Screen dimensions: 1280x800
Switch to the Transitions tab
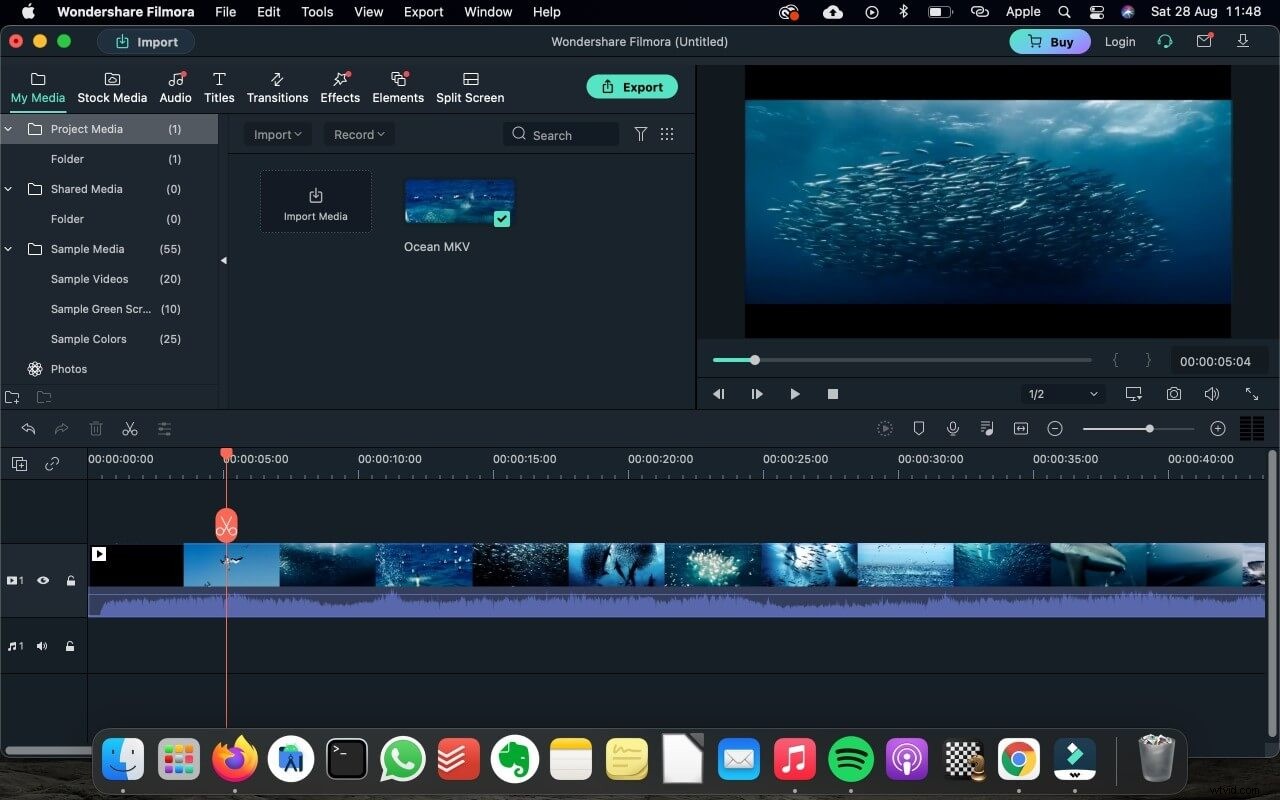[x=277, y=87]
